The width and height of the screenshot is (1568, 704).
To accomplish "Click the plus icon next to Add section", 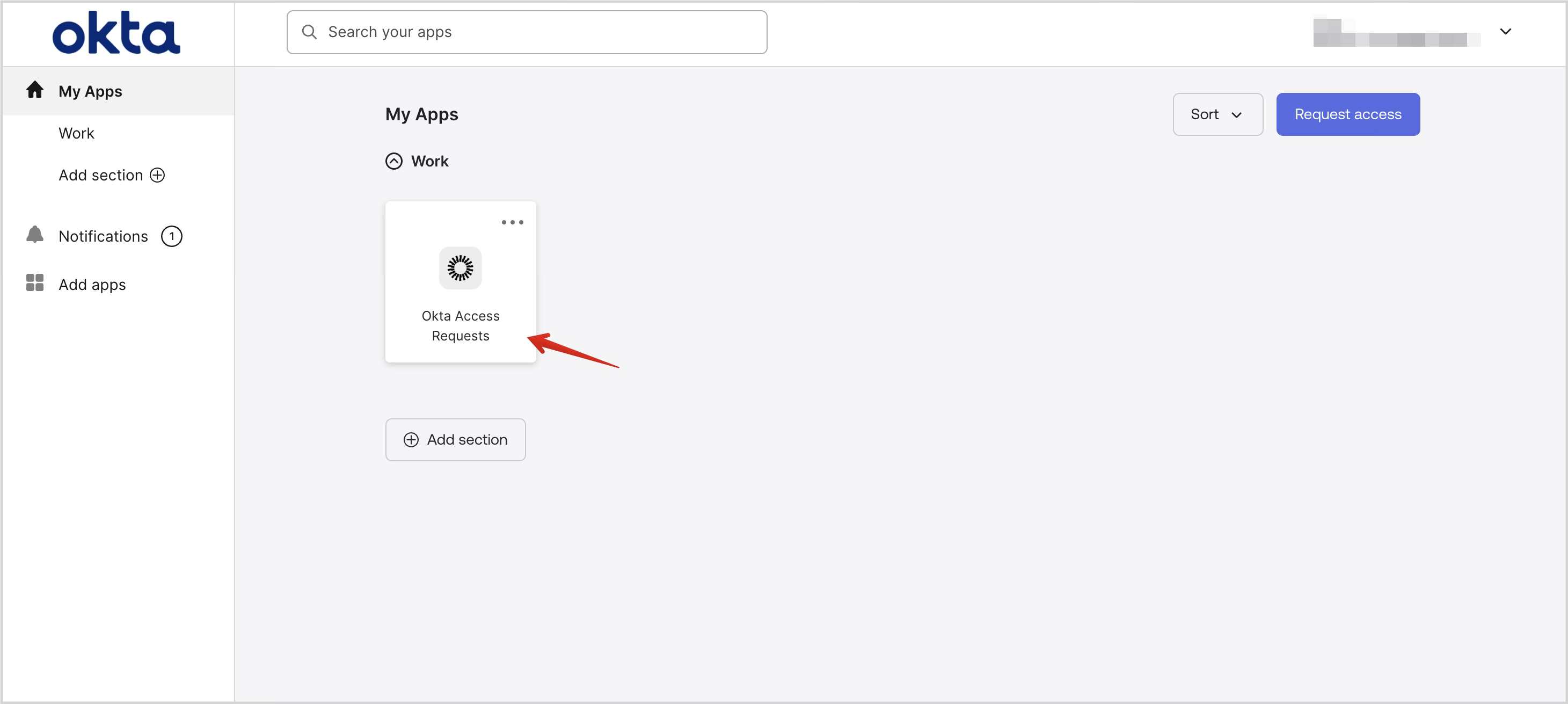I will pyautogui.click(x=158, y=175).
